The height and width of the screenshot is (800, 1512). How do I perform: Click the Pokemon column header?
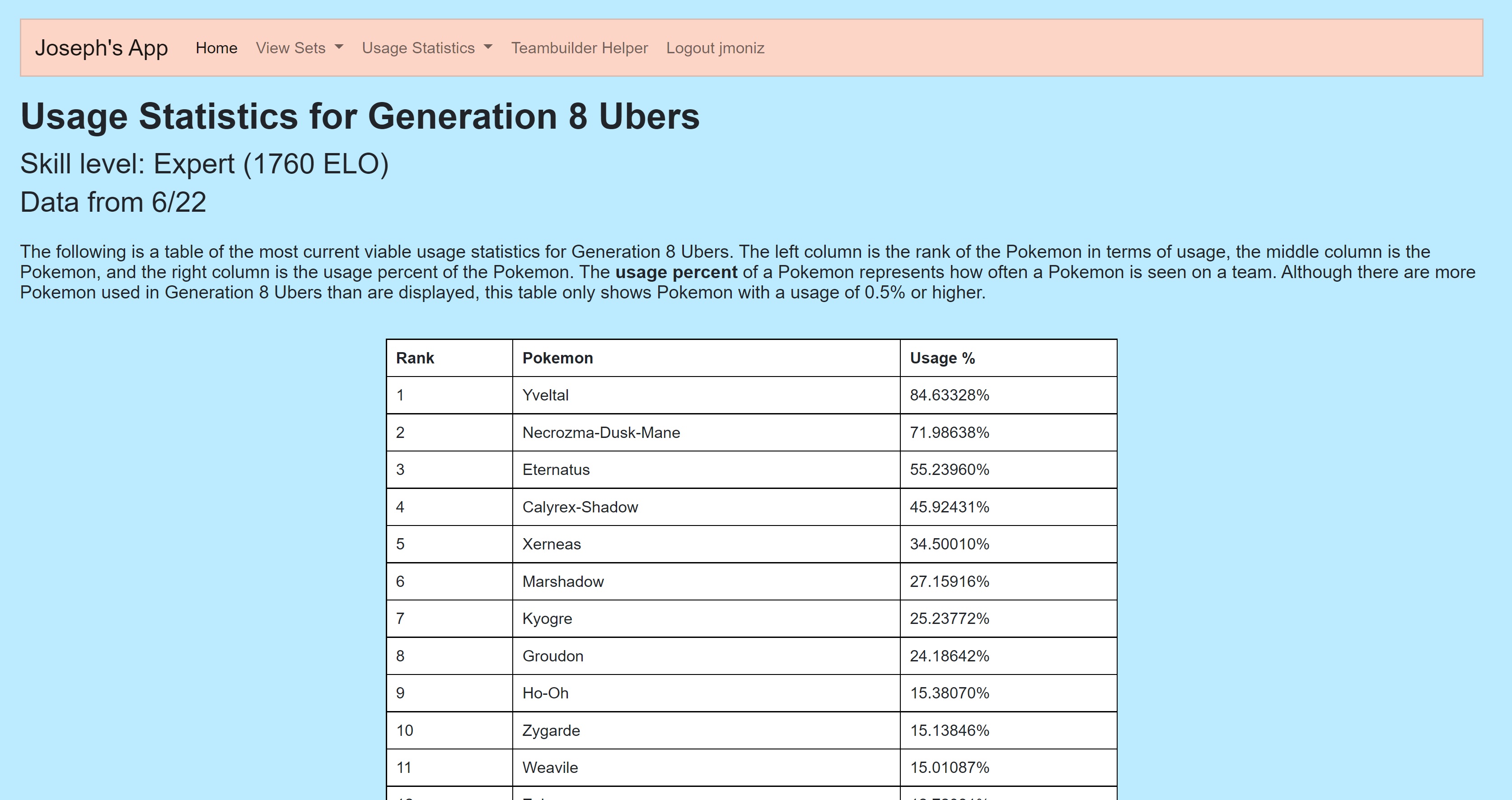click(x=557, y=358)
